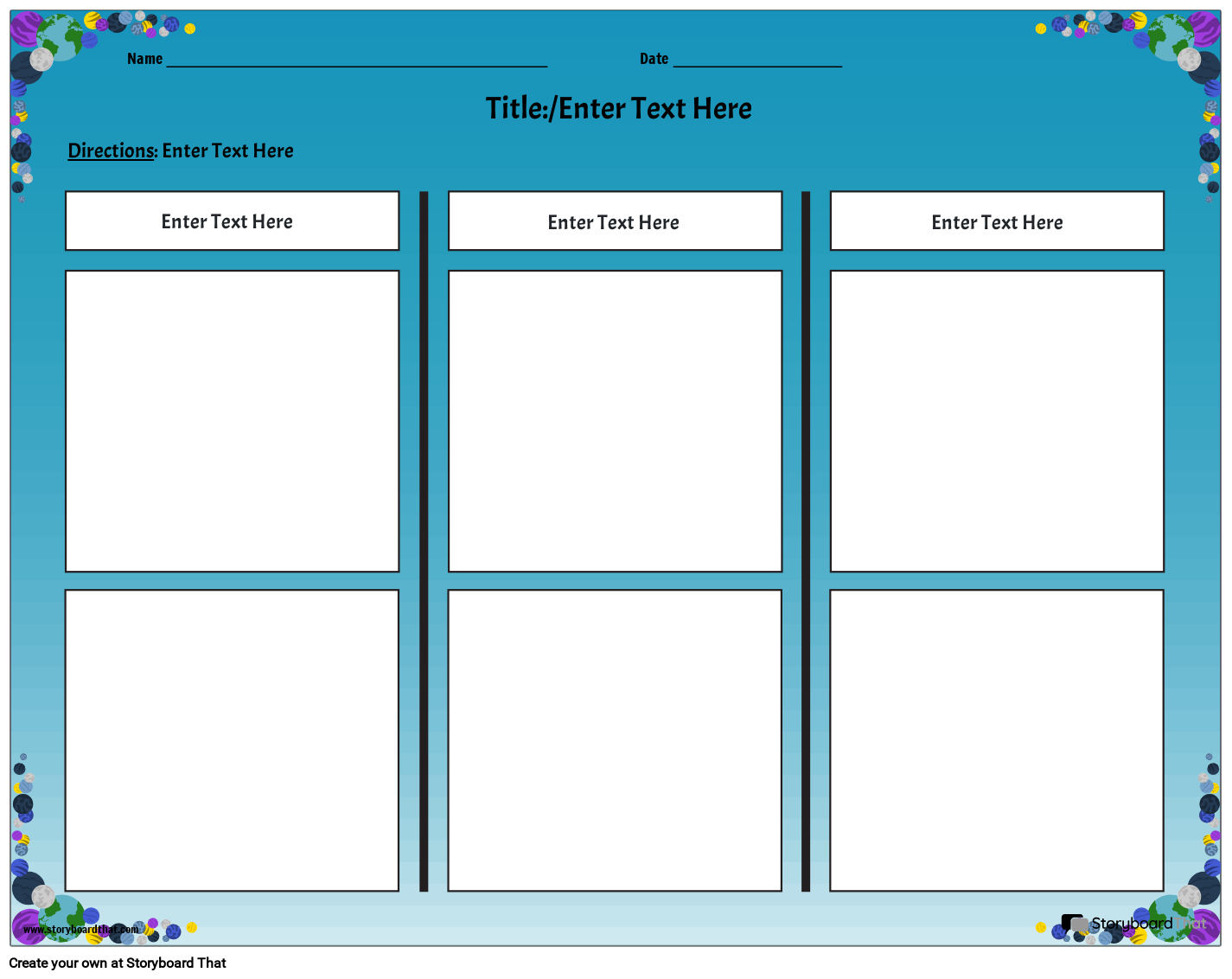
Task: Select the rightmost Enter Text Here header box
Action: coord(996,221)
